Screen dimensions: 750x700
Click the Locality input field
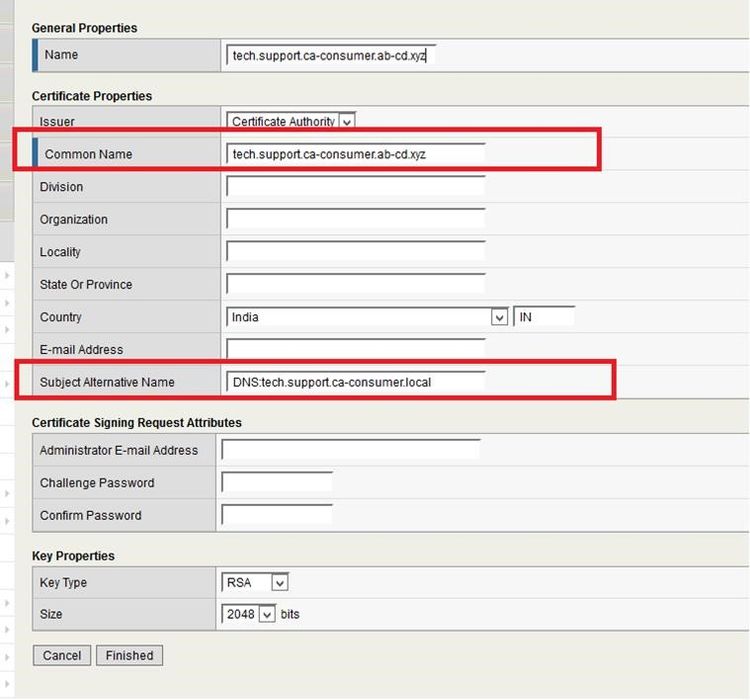355,252
